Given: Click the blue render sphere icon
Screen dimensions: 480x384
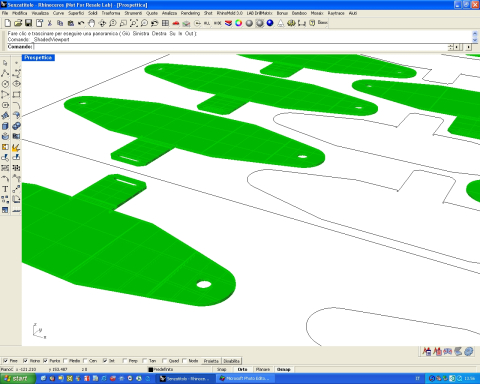Looking at the screenshot, I should click(x=270, y=23).
